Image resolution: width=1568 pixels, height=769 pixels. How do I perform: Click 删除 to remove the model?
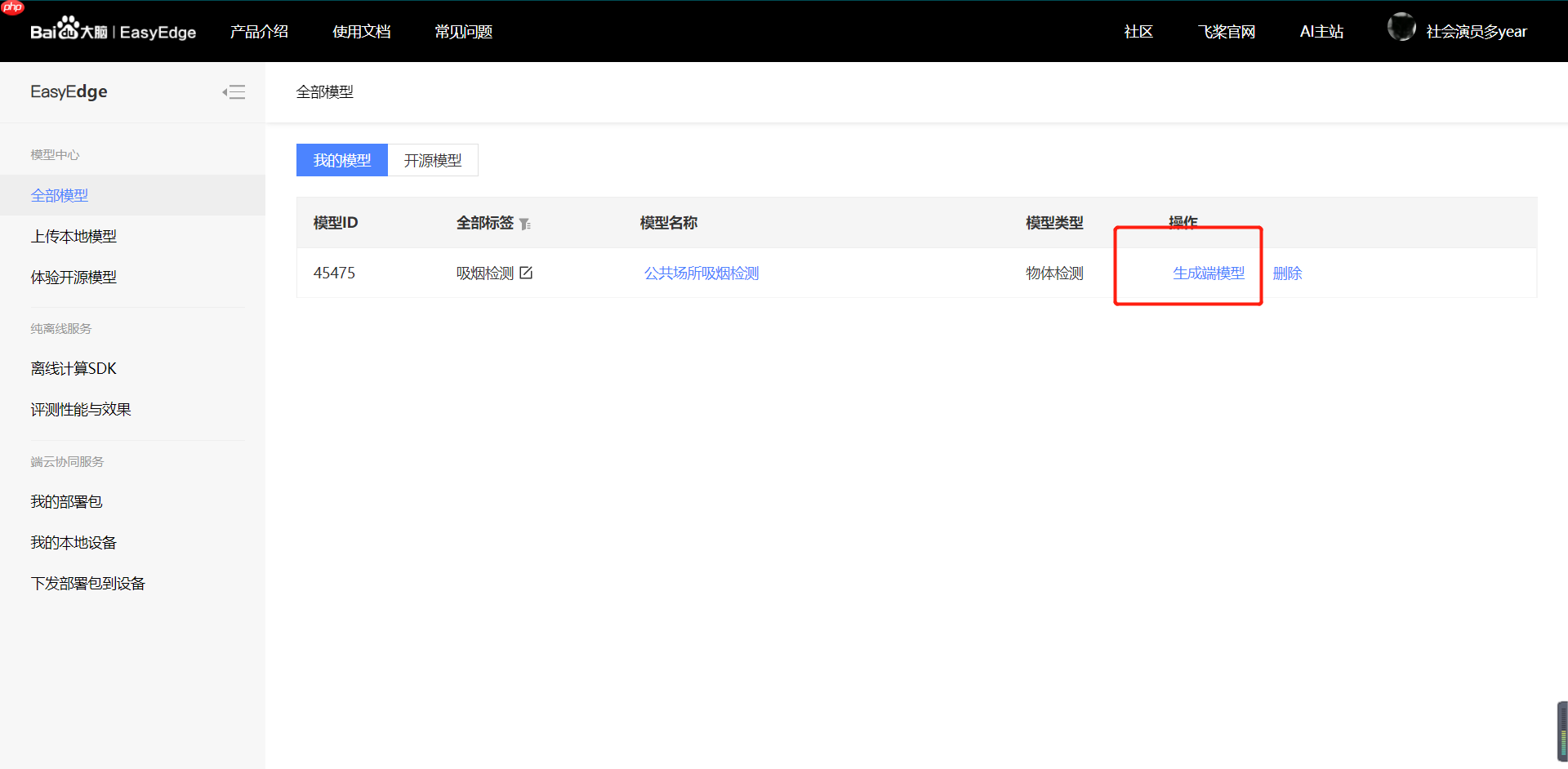(1287, 273)
